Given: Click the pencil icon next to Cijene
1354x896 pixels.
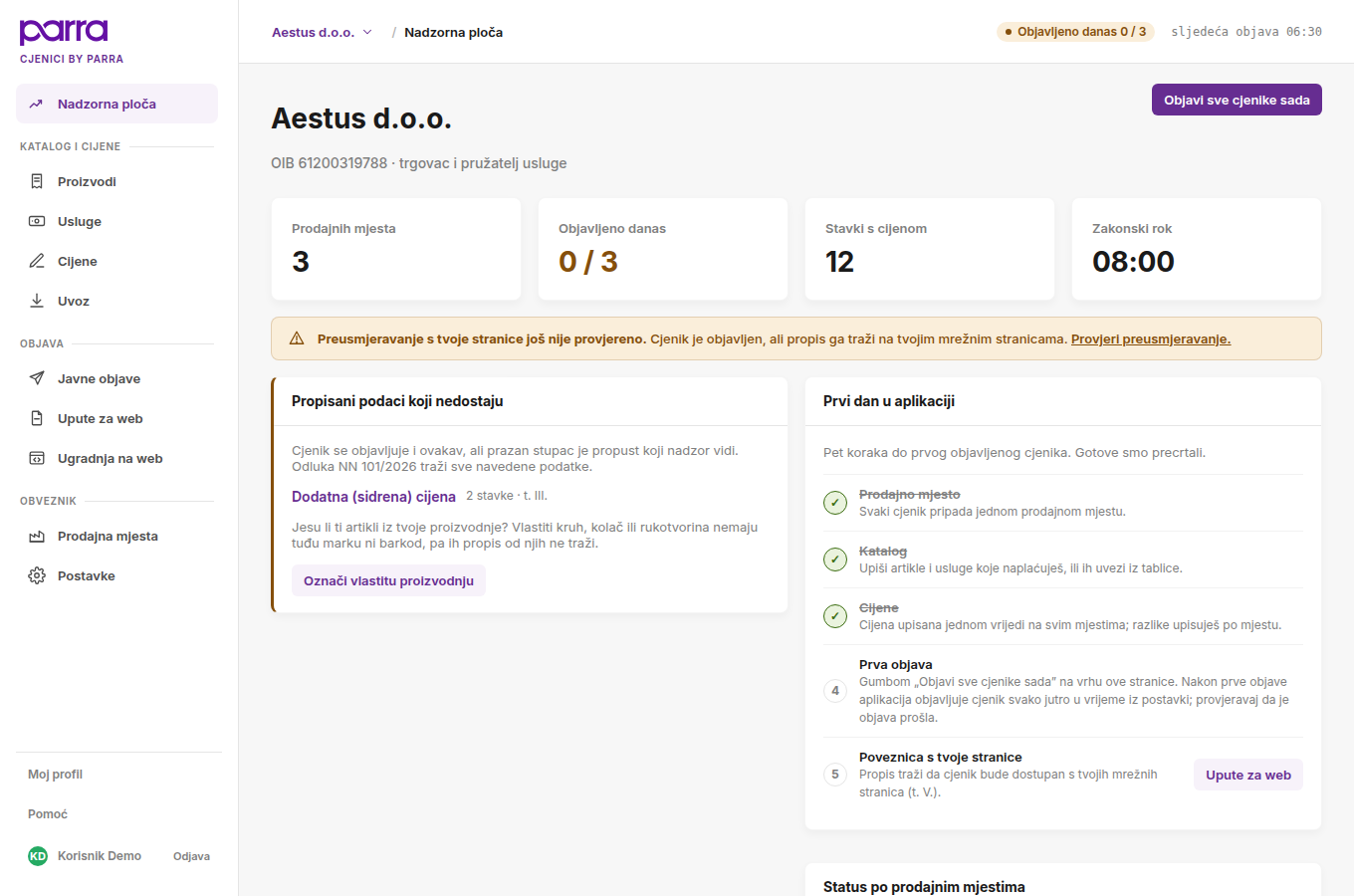Looking at the screenshot, I should 37,261.
